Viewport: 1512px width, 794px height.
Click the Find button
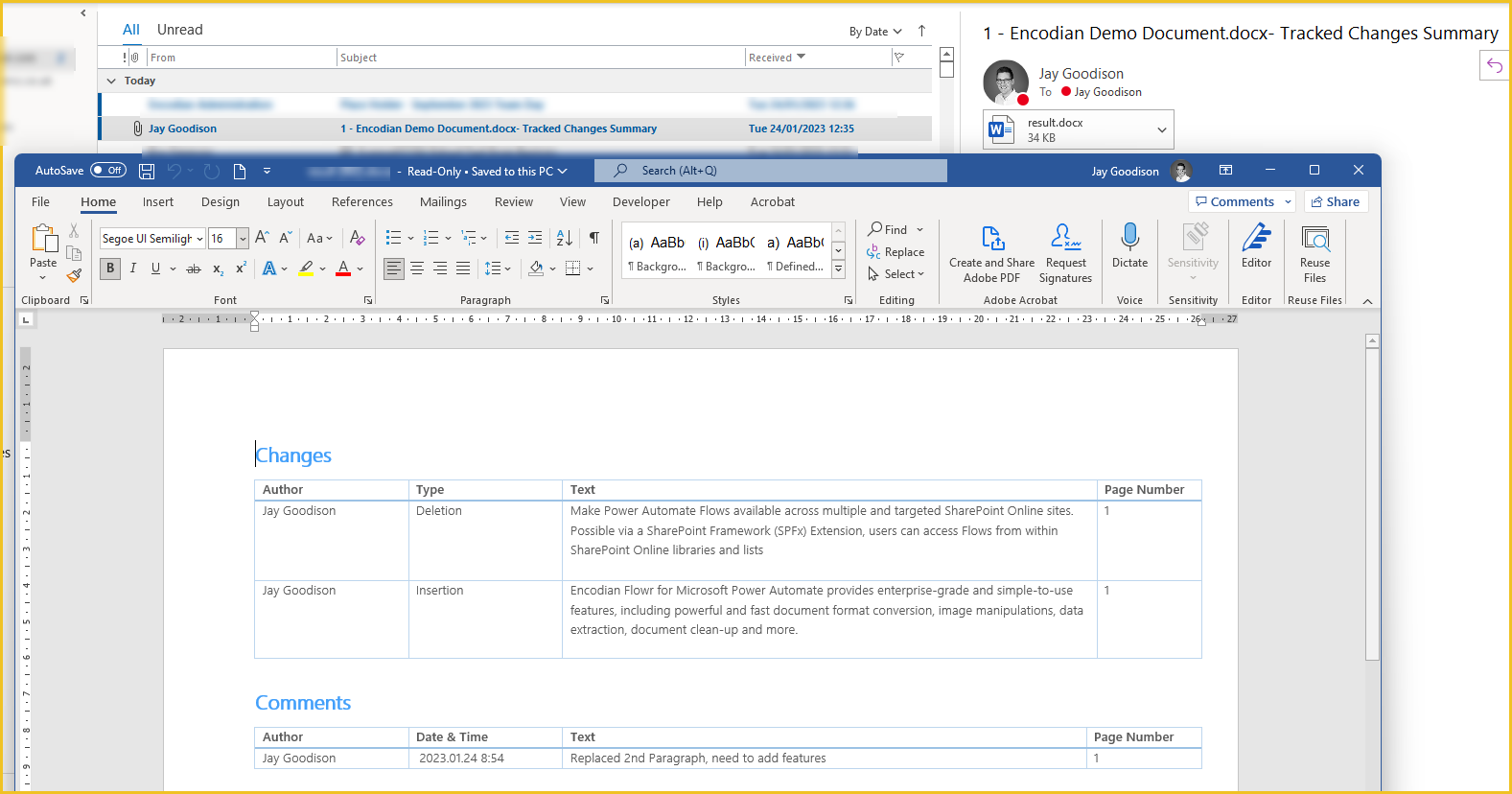coord(888,229)
